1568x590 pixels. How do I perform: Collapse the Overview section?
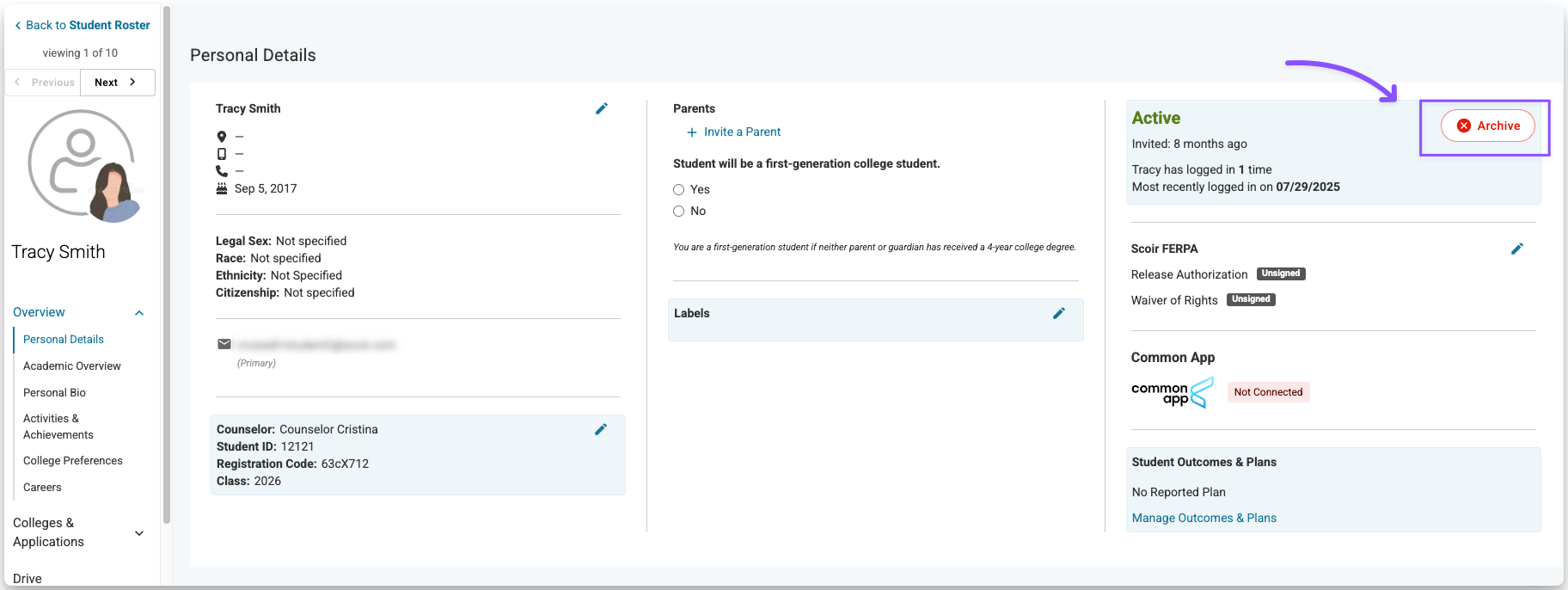(139, 313)
